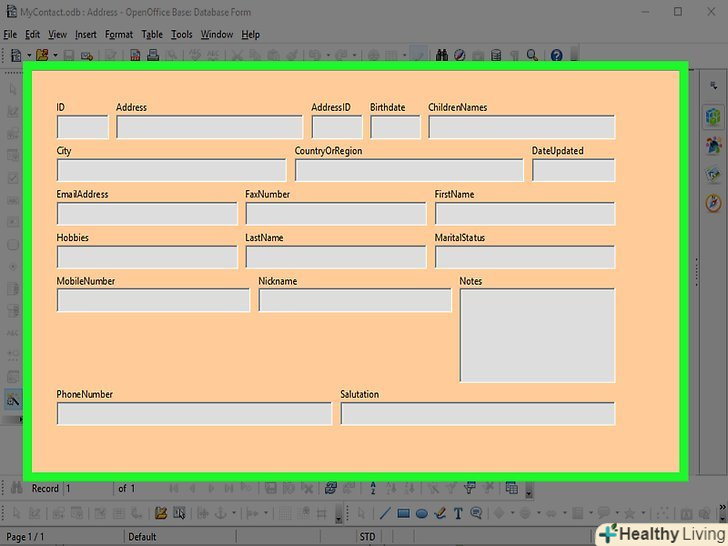Open the Table menu
This screenshot has height=546, width=728.
pos(152,34)
